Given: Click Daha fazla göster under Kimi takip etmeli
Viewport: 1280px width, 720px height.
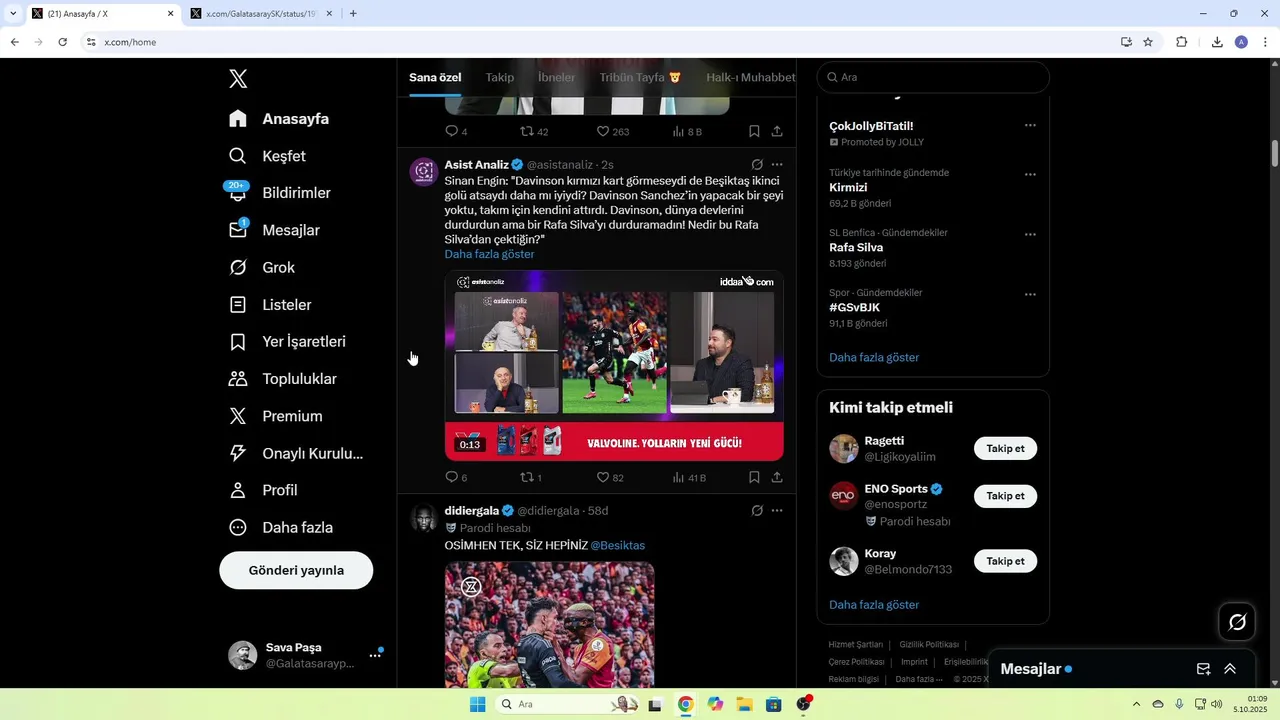Looking at the screenshot, I should (x=874, y=605).
